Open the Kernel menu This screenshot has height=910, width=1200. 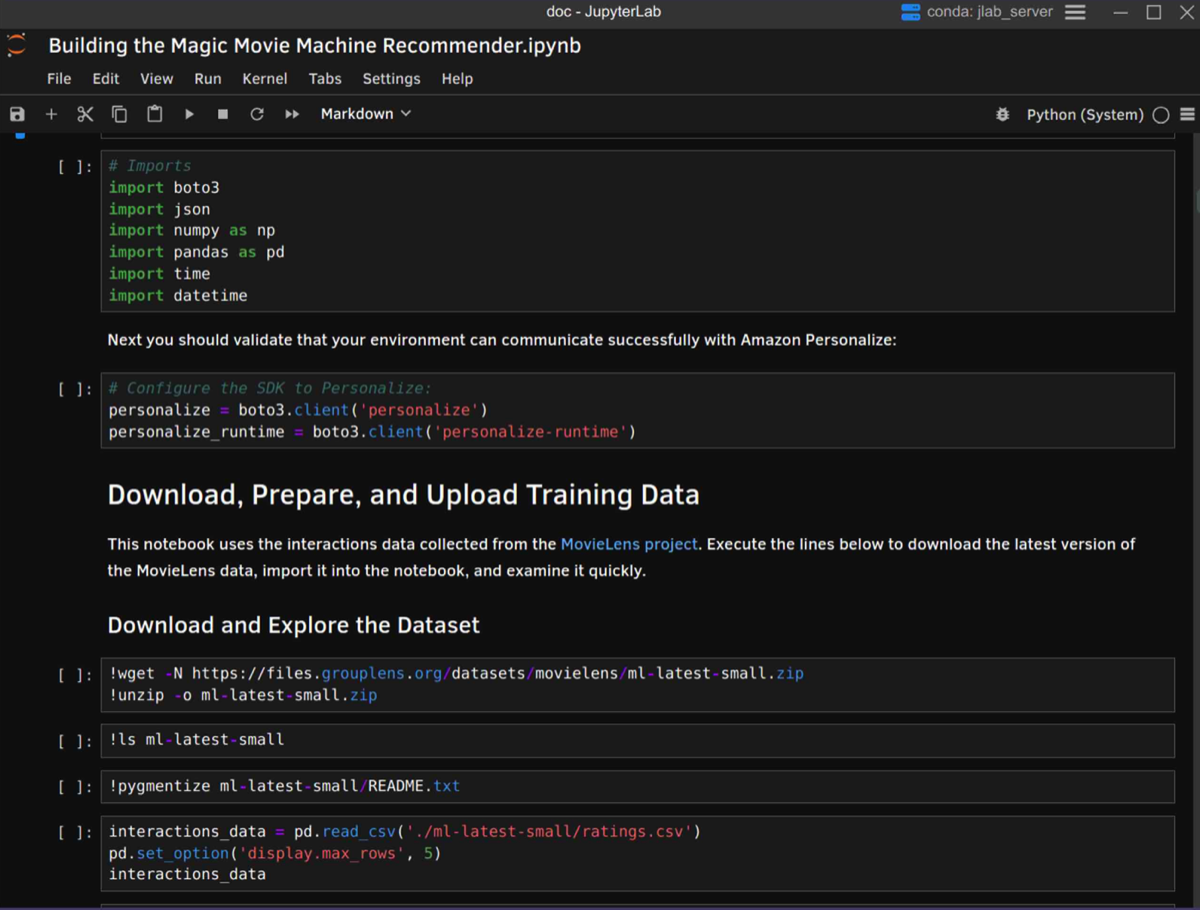pyautogui.click(x=264, y=79)
